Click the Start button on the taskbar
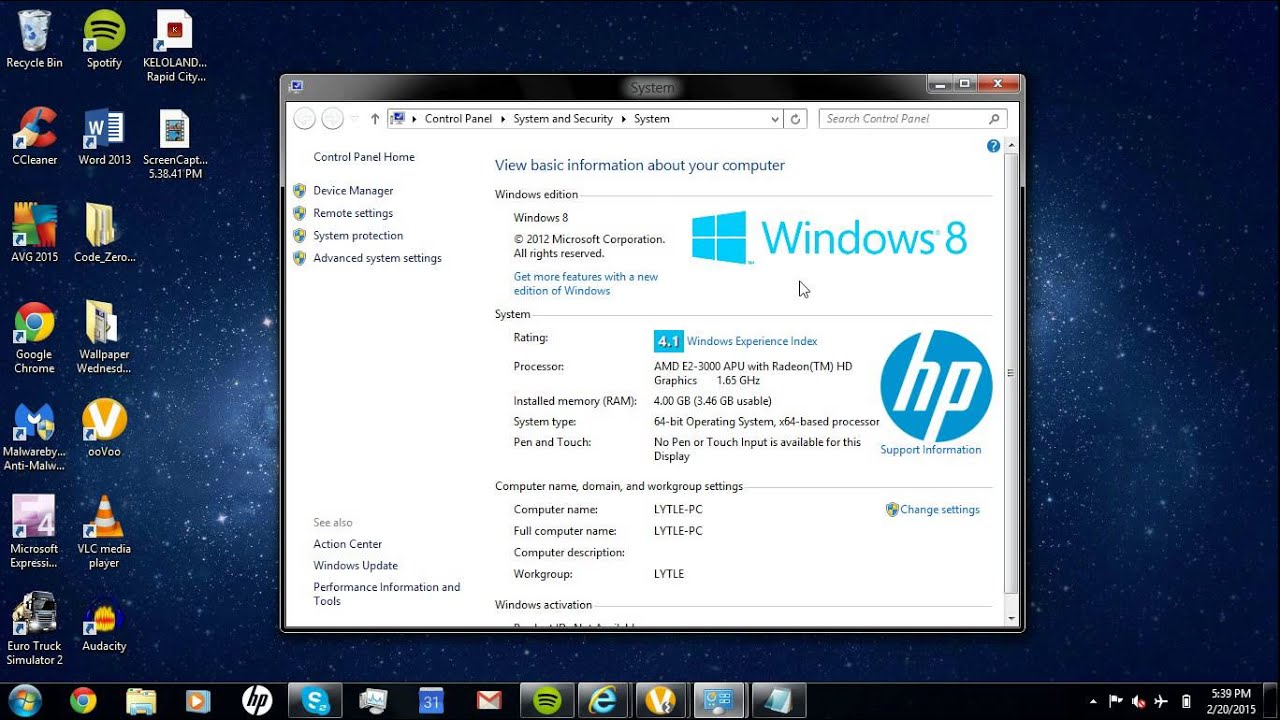Screen dimensions: 1280x720 tap(24, 700)
